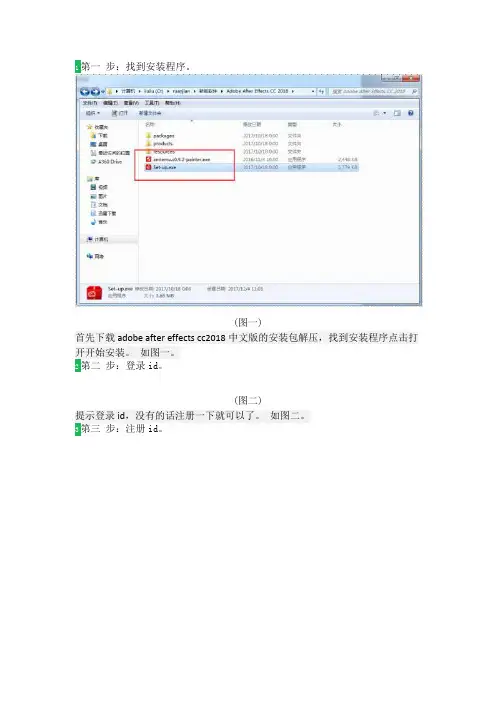Select 网络 in the navigation pane
Image resolution: width=496 pixels, height=702 pixels.
95,257
